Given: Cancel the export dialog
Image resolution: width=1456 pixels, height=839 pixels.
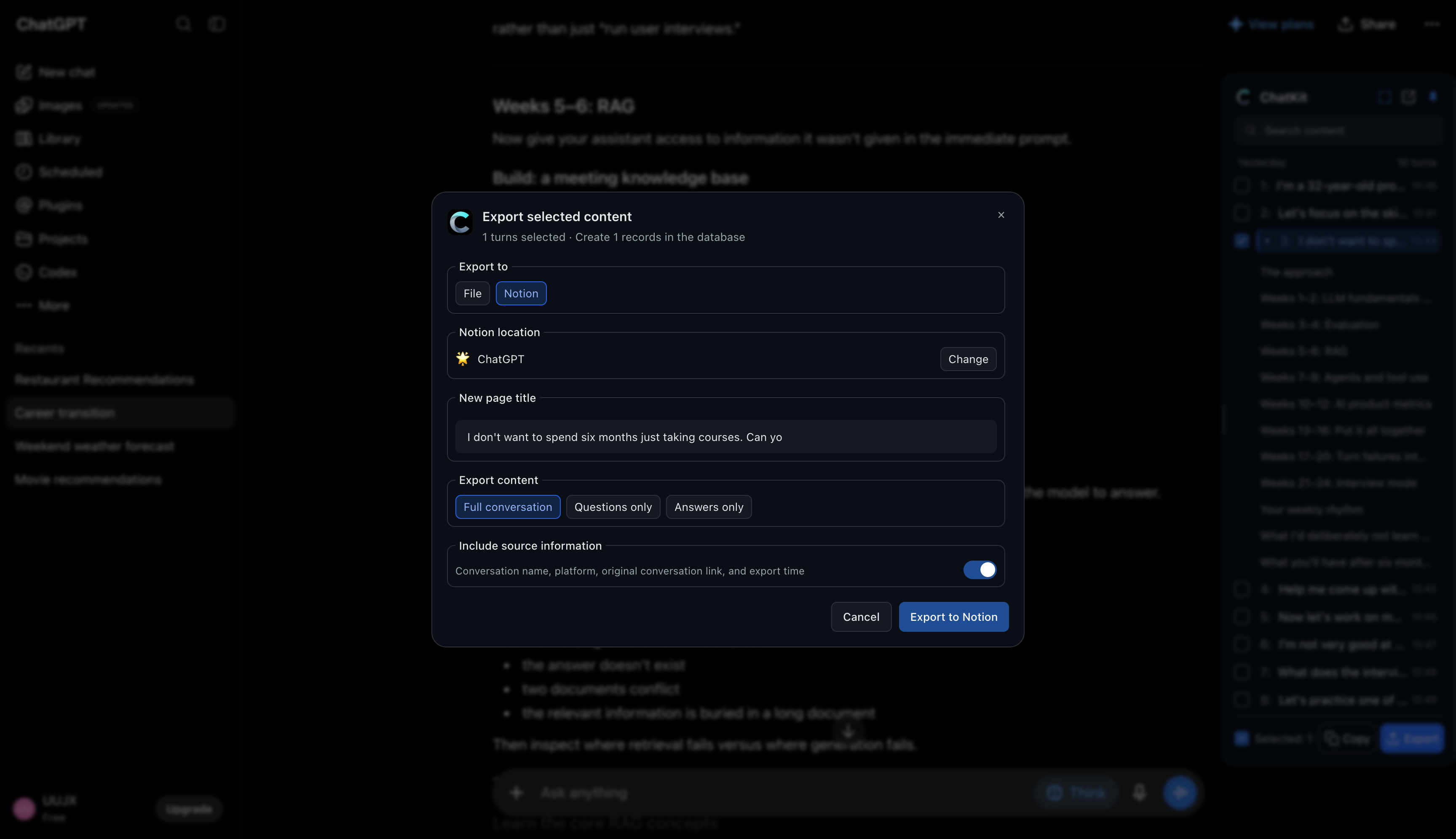Looking at the screenshot, I should [861, 617].
